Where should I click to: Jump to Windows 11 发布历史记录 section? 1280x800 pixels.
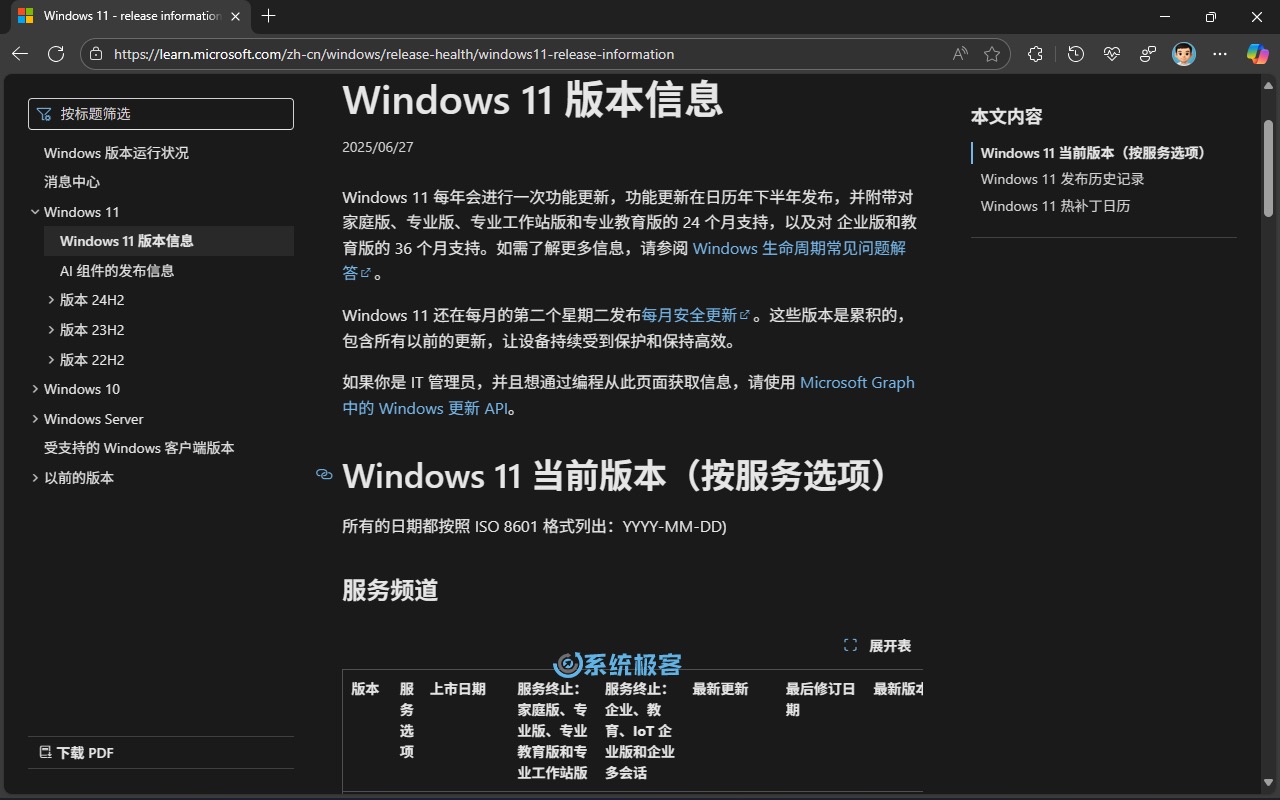[x=1062, y=179]
